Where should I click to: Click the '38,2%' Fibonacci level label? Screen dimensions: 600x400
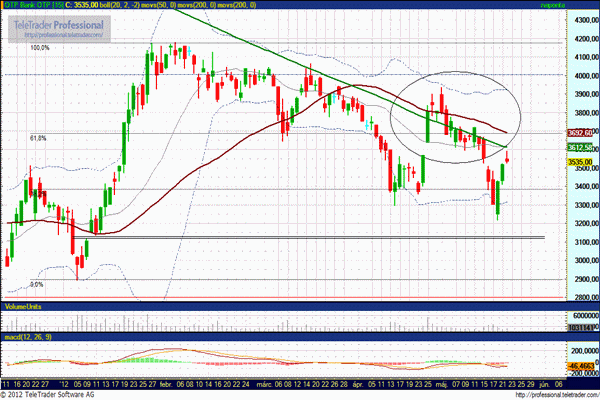38,194
